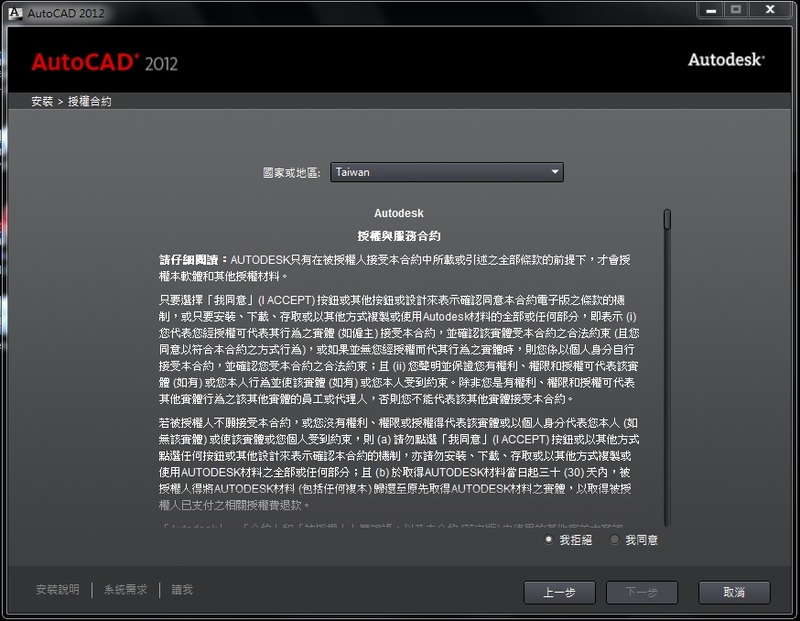This screenshot has width=800, height=621.
Task: Click the 取消 (Cancel) button
Action: click(734, 592)
